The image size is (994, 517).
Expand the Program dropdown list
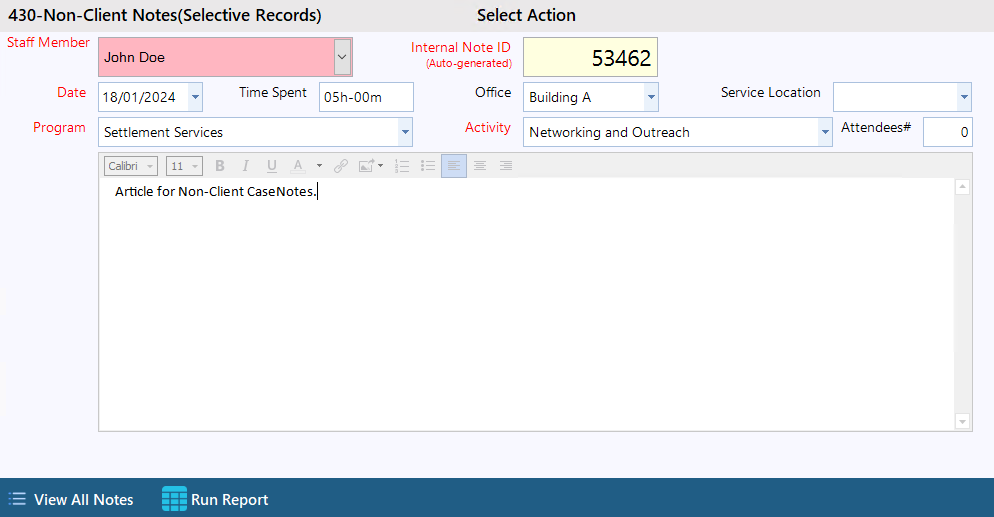pos(405,132)
